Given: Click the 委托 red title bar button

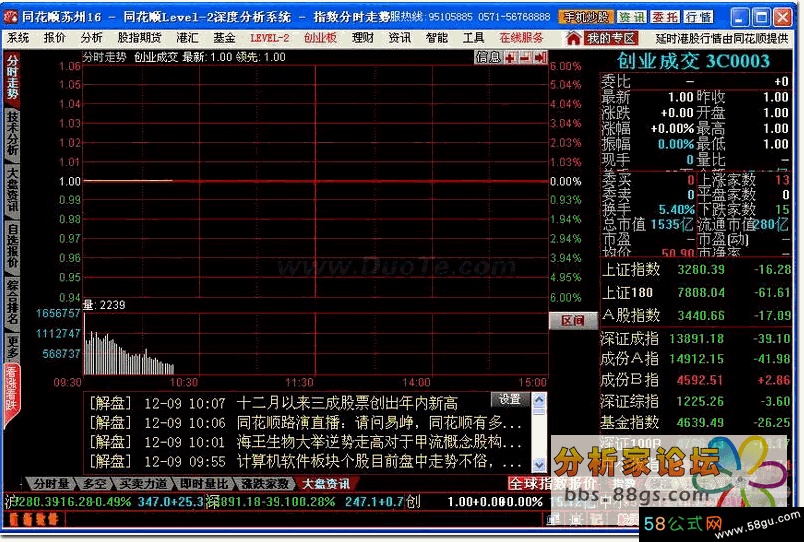Looking at the screenshot, I should point(665,17).
